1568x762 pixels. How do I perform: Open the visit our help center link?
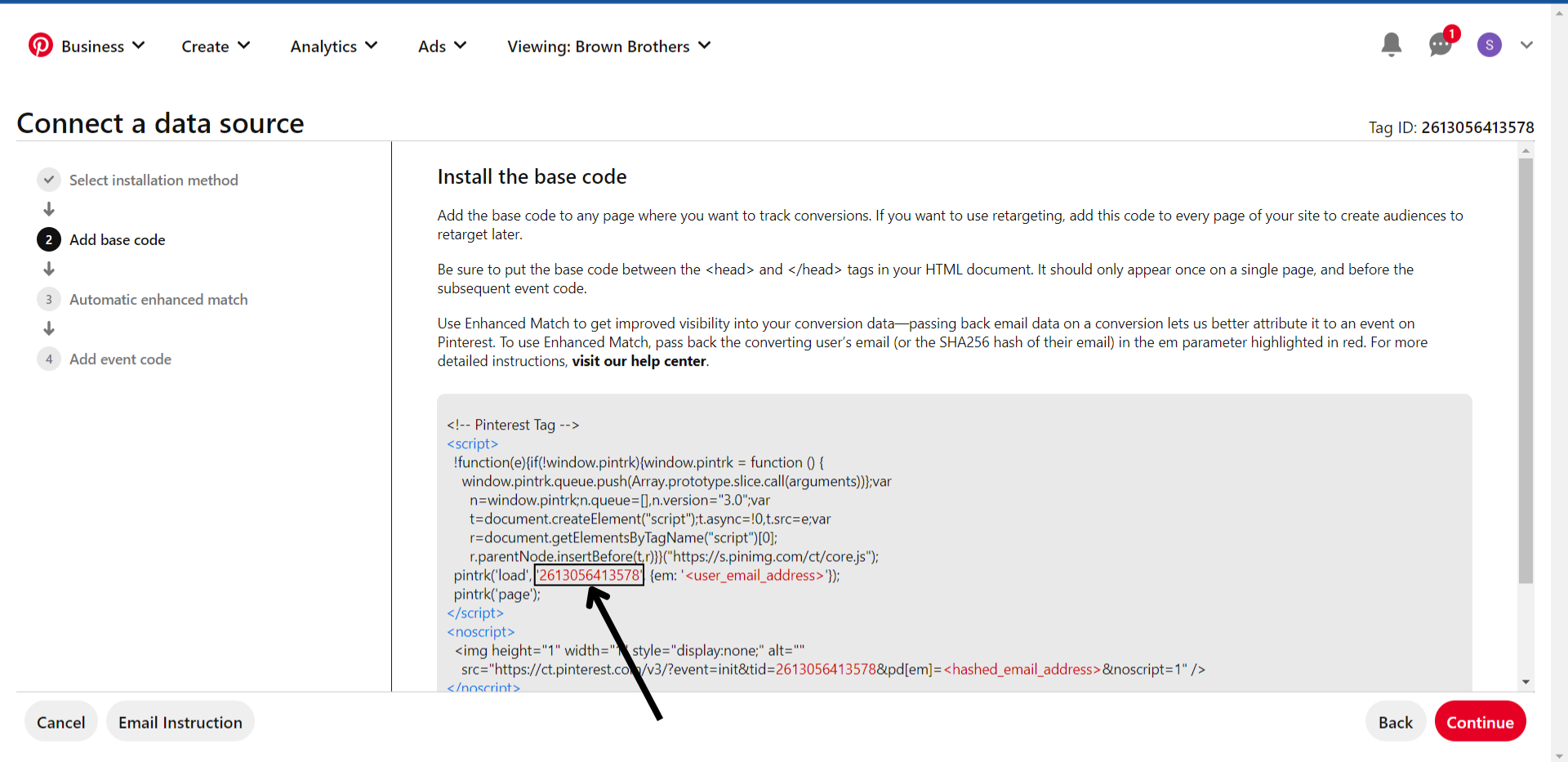(x=639, y=361)
